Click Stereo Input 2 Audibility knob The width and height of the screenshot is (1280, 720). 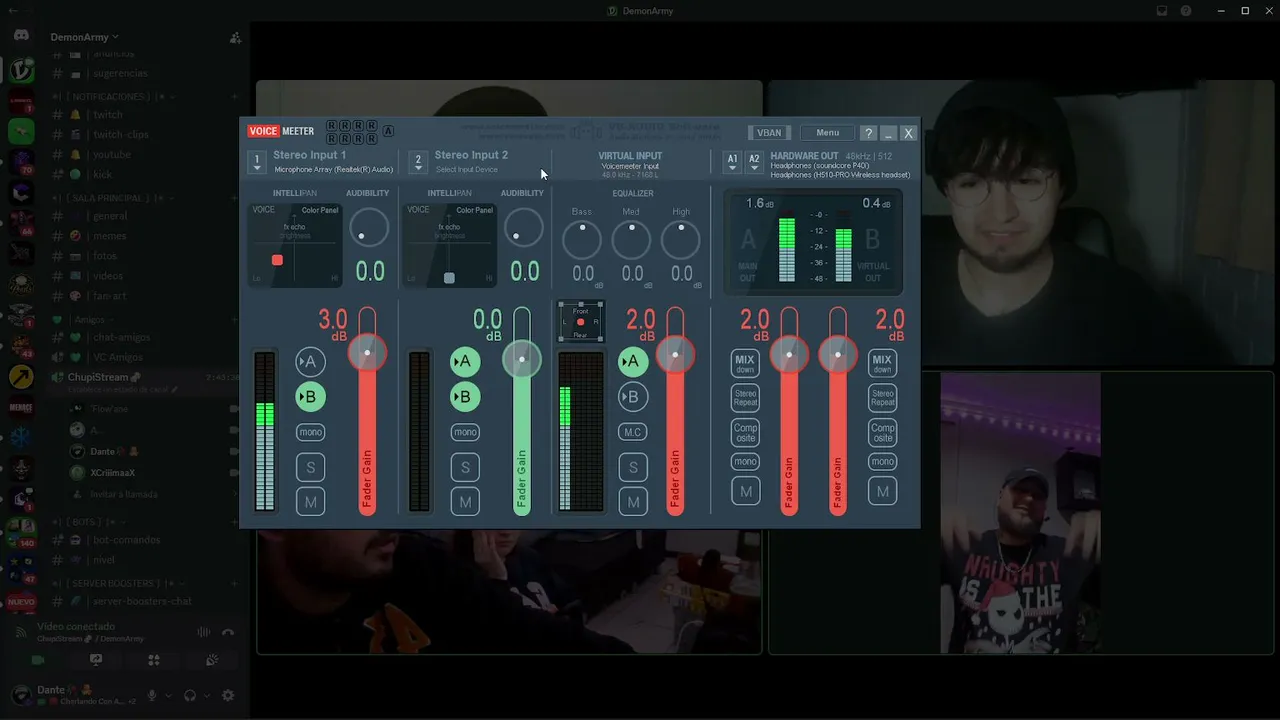(x=523, y=228)
